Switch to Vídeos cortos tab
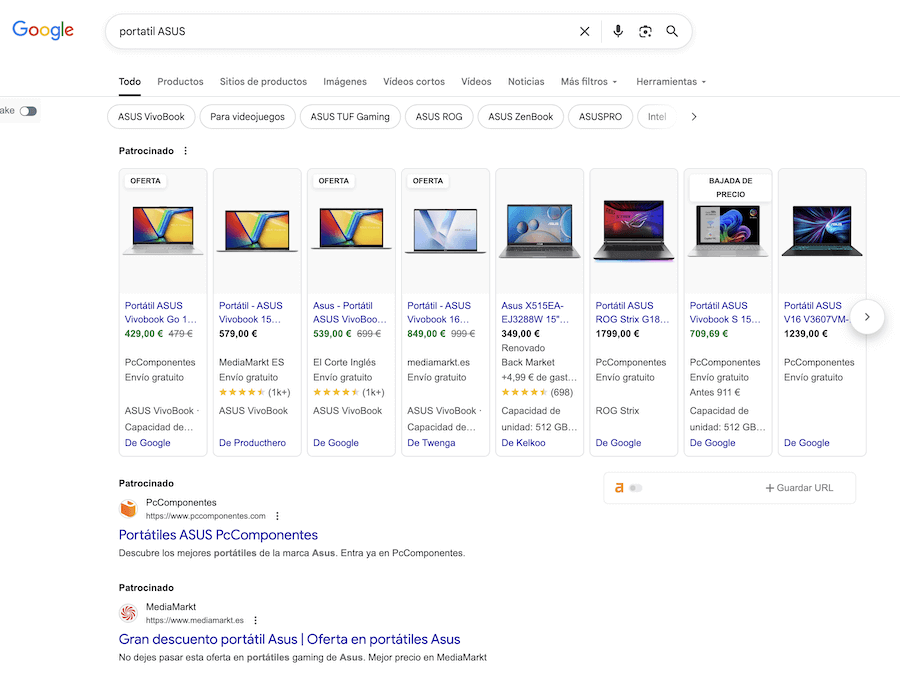The image size is (900, 678). pyautogui.click(x=414, y=82)
